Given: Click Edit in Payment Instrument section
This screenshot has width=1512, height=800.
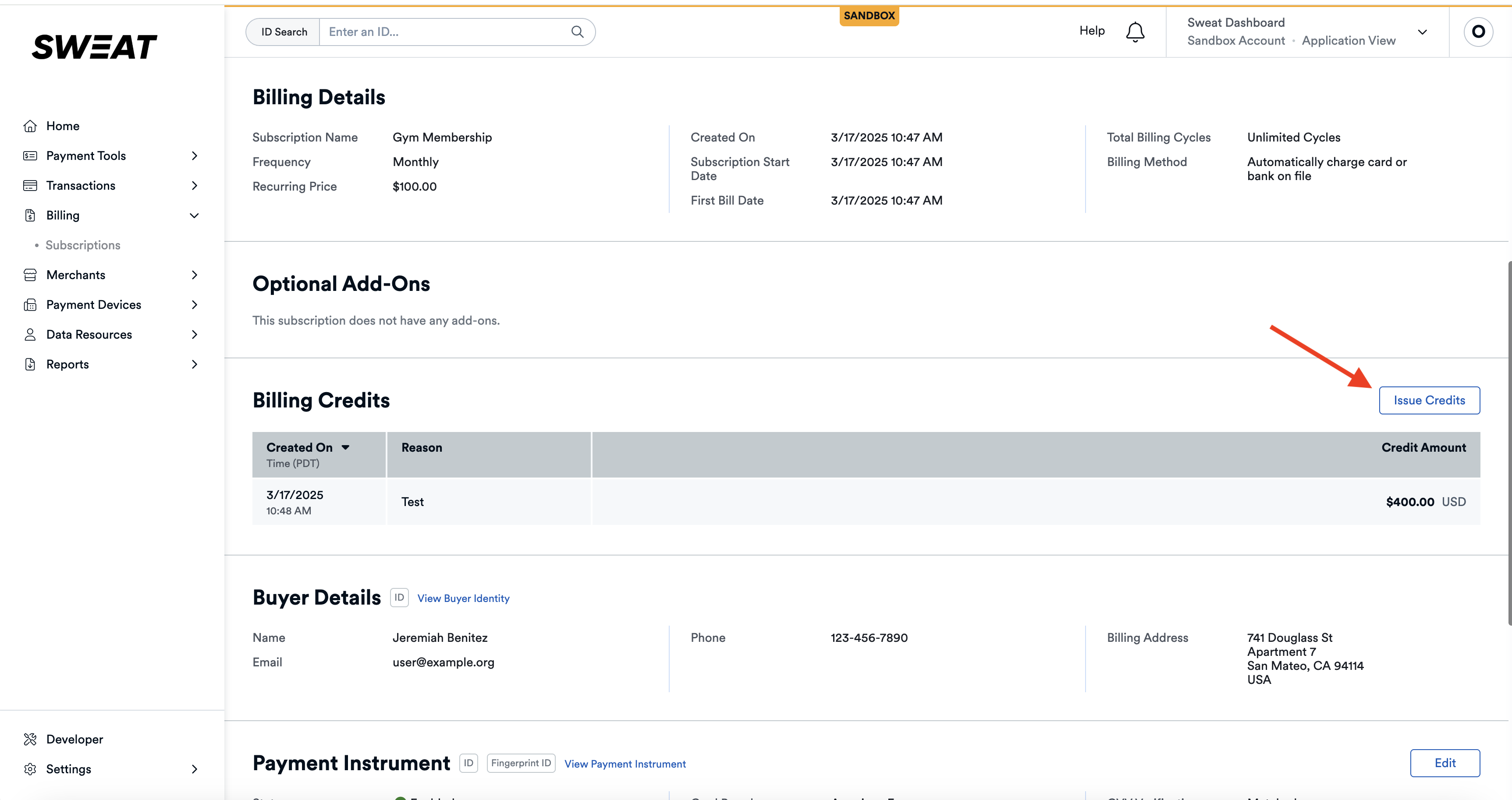Looking at the screenshot, I should click(1445, 763).
